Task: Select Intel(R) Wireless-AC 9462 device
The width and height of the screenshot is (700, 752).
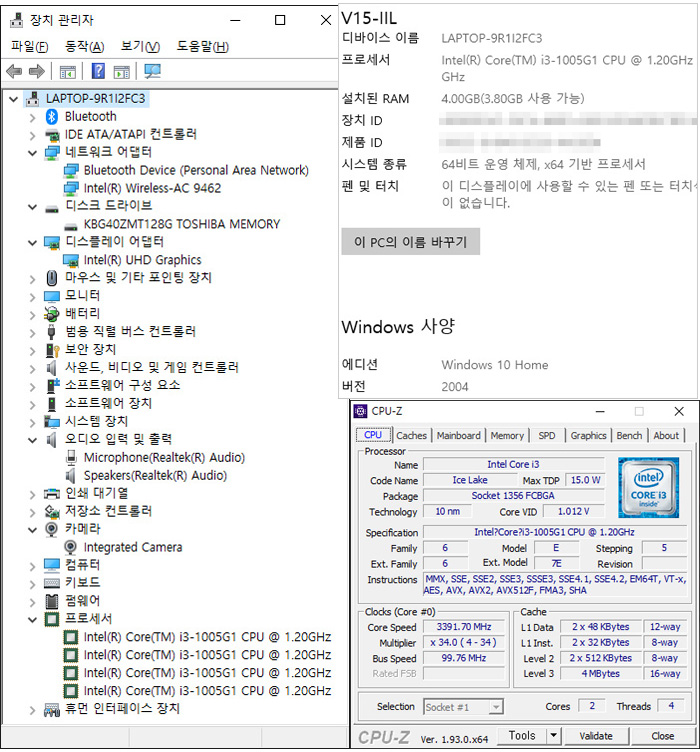Action: pyautogui.click(x=152, y=188)
